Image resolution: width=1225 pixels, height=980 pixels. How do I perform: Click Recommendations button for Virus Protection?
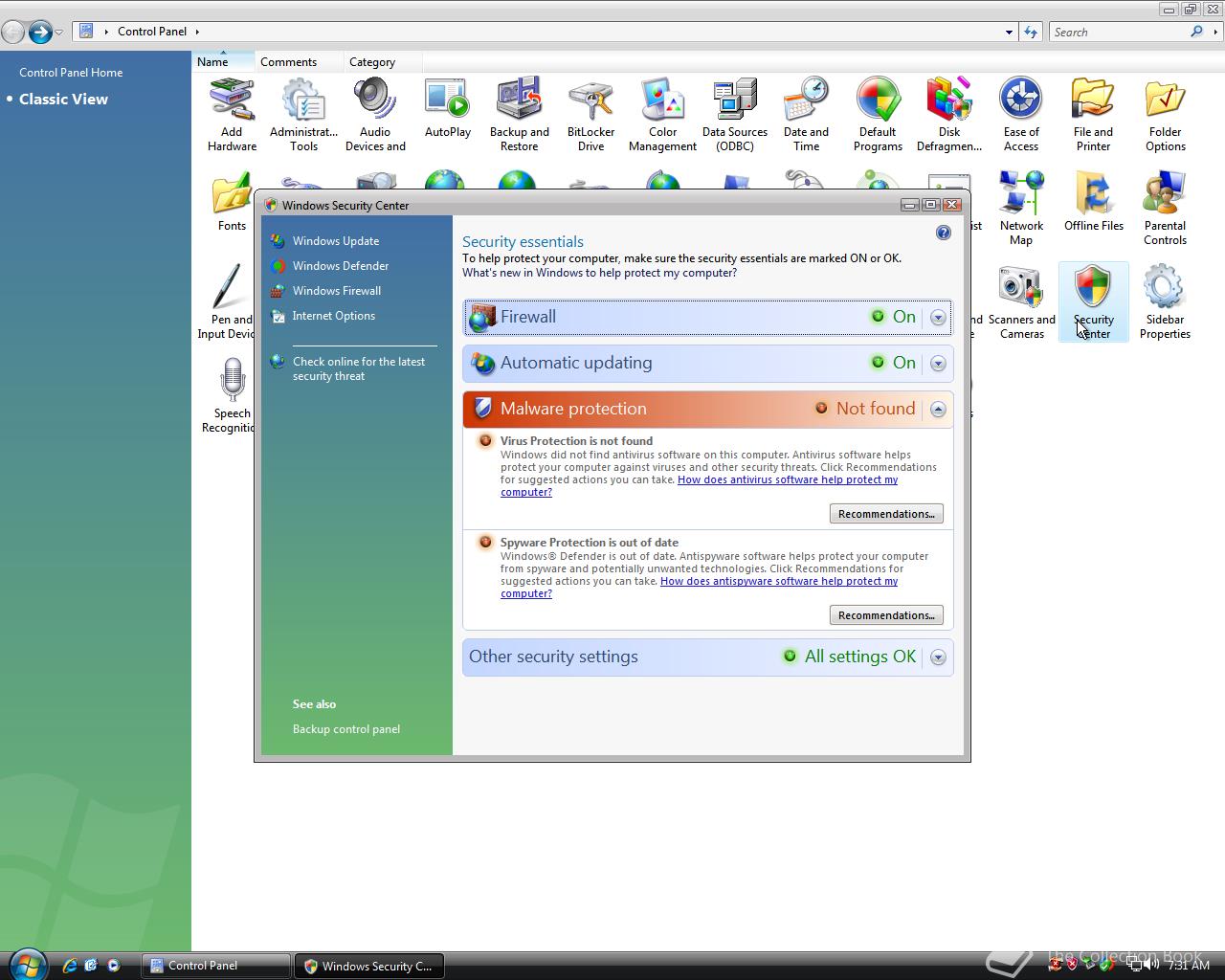point(886,514)
